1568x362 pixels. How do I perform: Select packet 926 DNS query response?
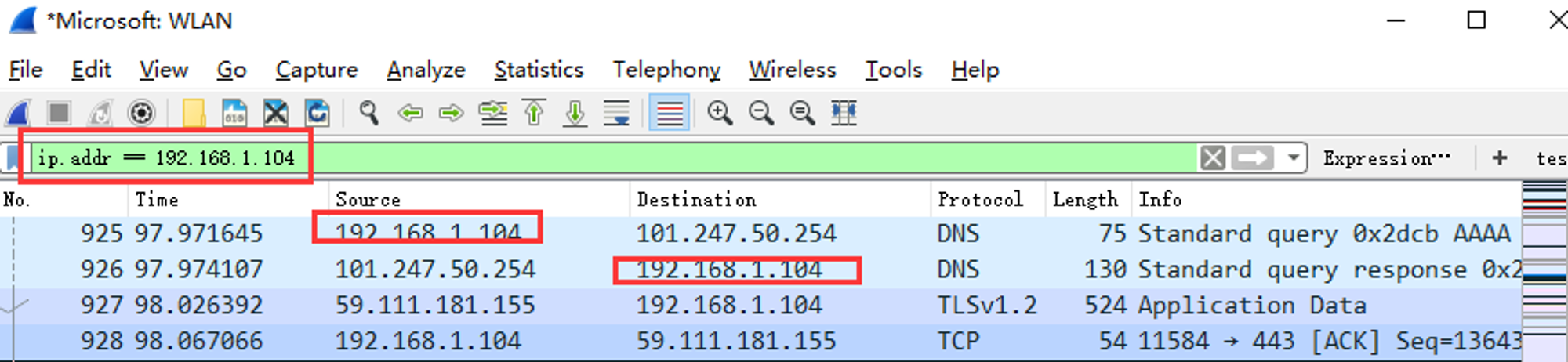760,270
